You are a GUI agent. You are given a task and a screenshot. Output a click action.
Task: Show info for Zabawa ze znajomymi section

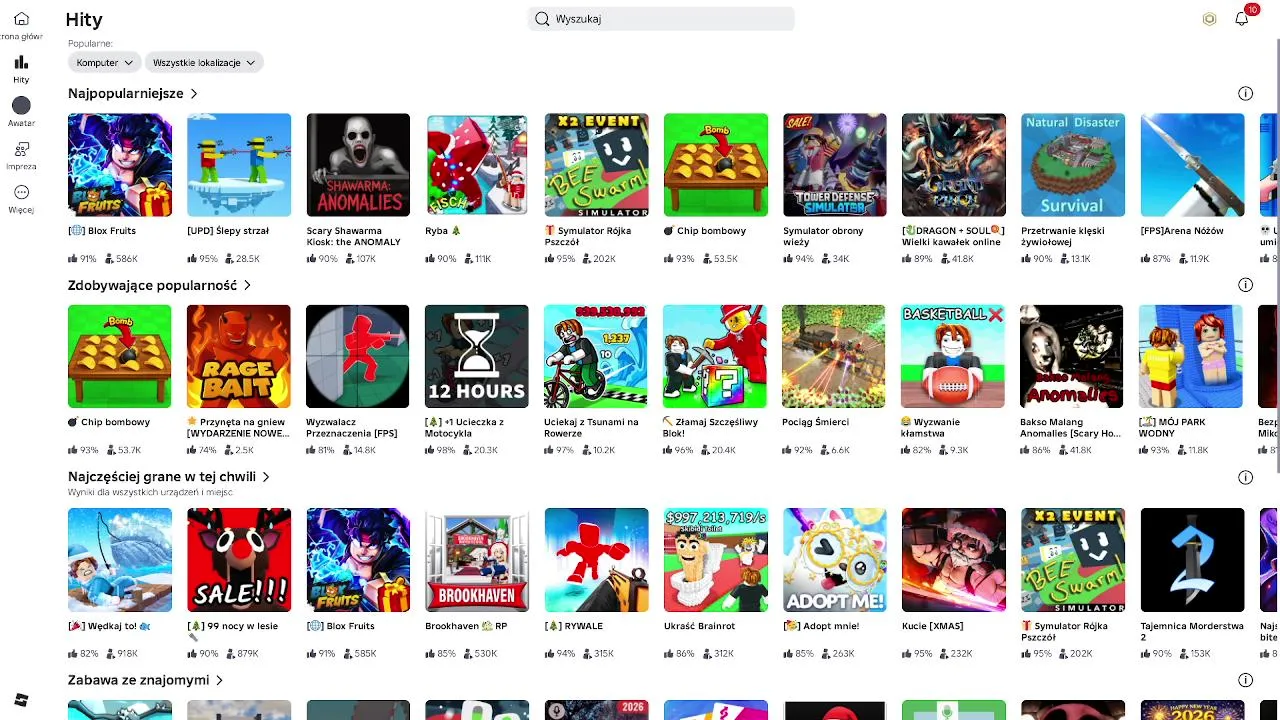click(x=1245, y=680)
